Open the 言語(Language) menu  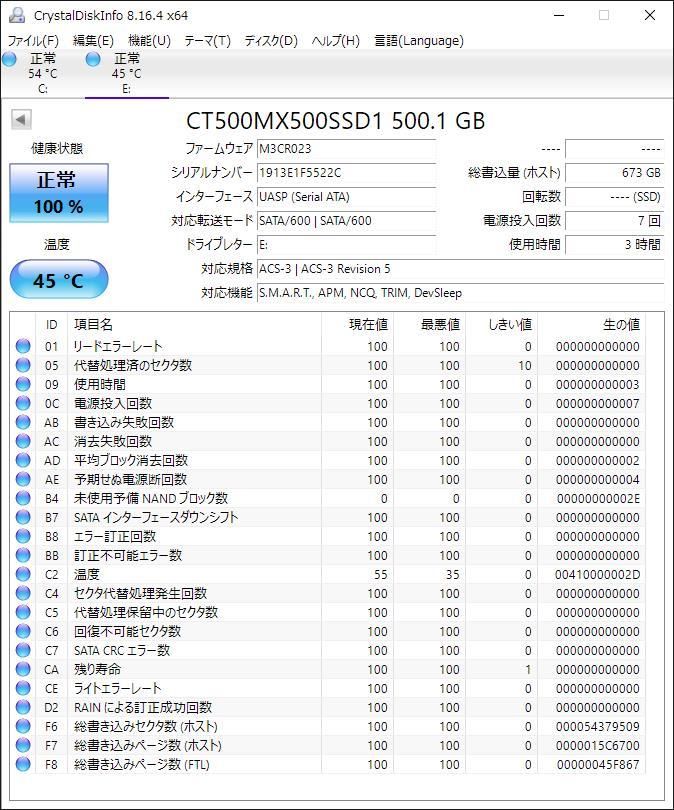tap(419, 40)
